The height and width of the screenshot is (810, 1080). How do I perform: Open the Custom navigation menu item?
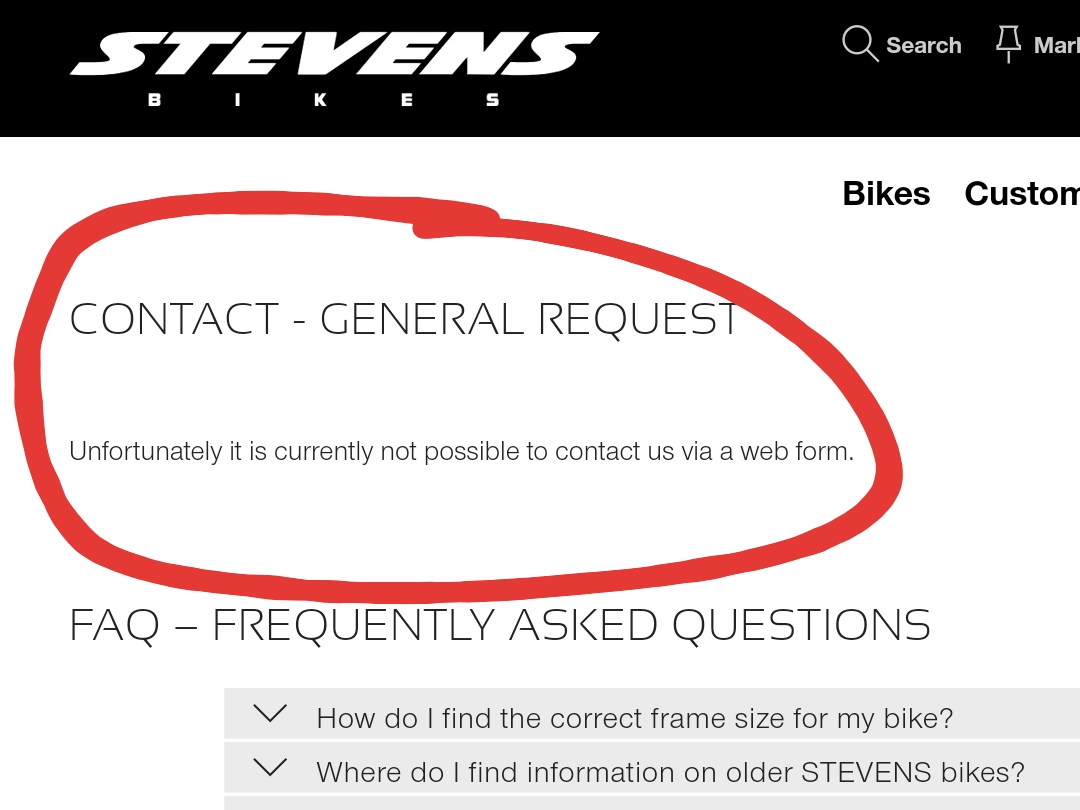(1021, 194)
